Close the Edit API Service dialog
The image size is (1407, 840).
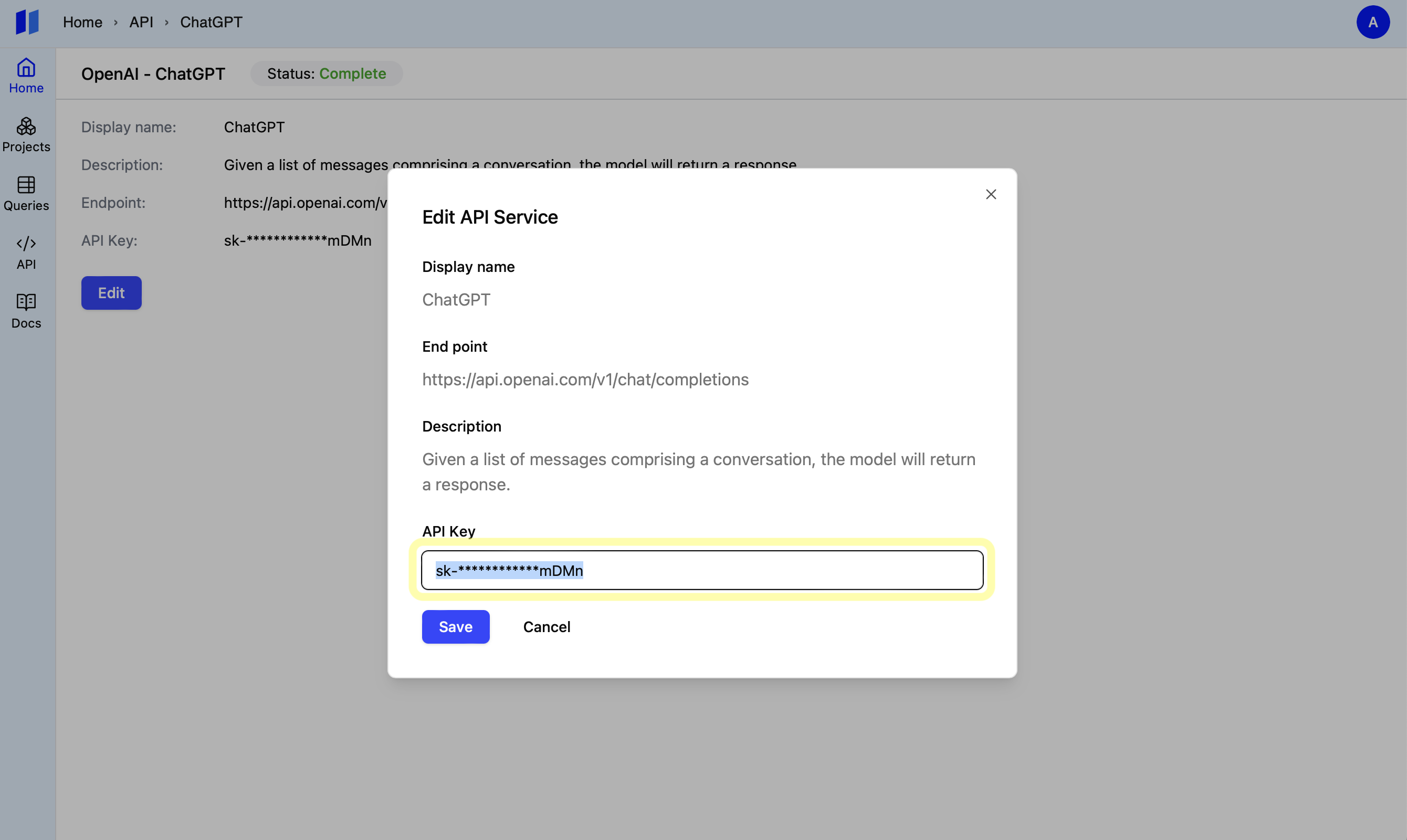pyautogui.click(x=991, y=194)
